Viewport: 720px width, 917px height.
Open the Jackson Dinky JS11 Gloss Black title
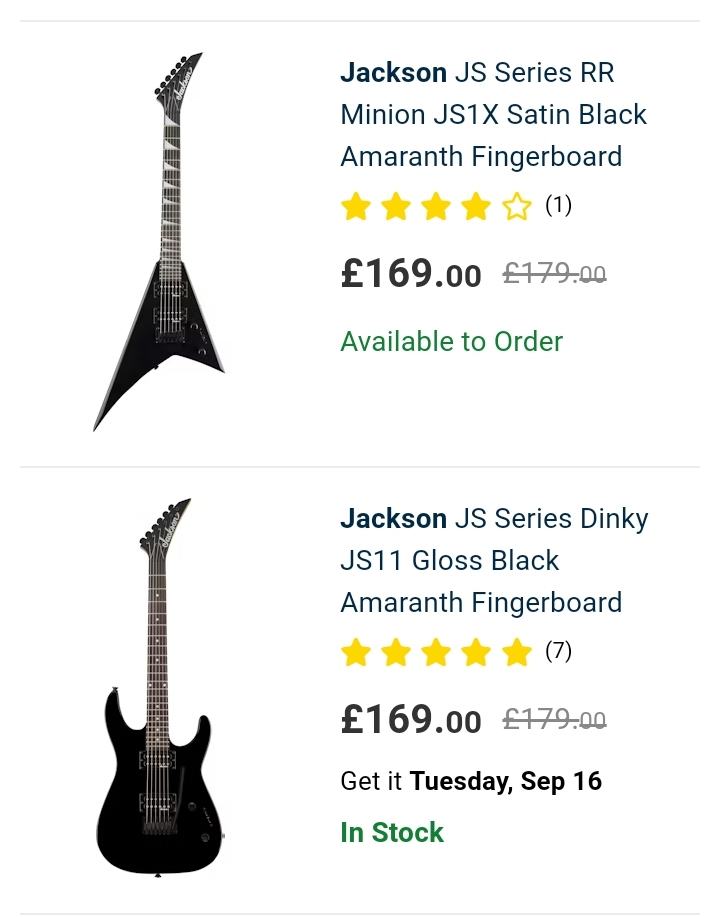point(494,560)
